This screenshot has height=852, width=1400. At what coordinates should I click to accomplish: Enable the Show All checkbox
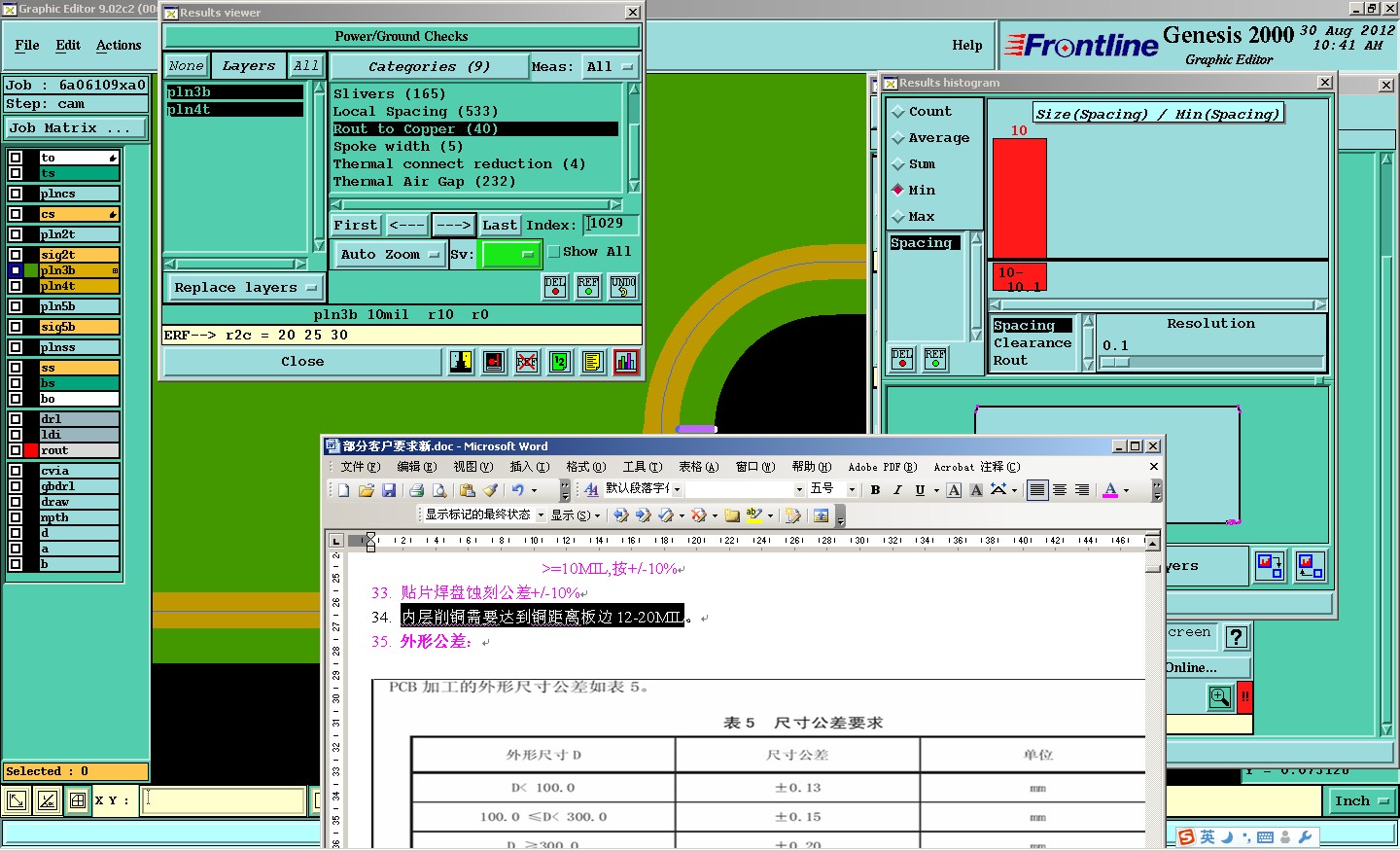(x=554, y=251)
